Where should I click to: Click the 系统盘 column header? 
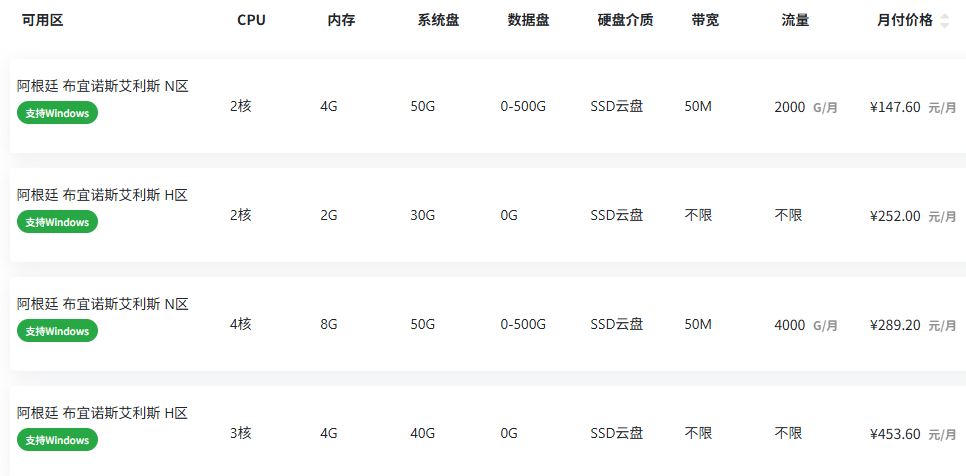pos(439,20)
